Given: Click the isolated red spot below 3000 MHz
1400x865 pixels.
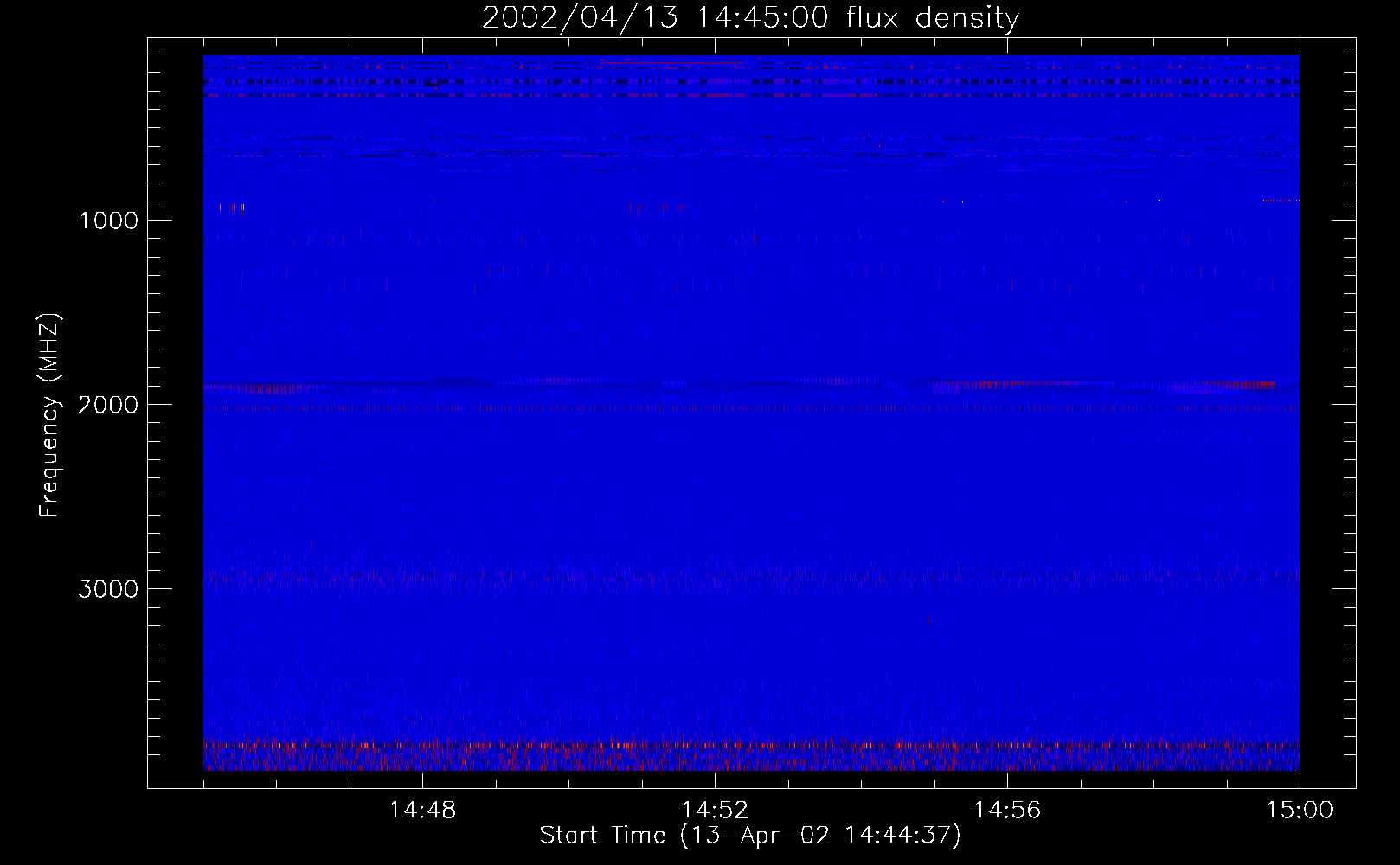Looking at the screenshot, I should tap(928, 619).
